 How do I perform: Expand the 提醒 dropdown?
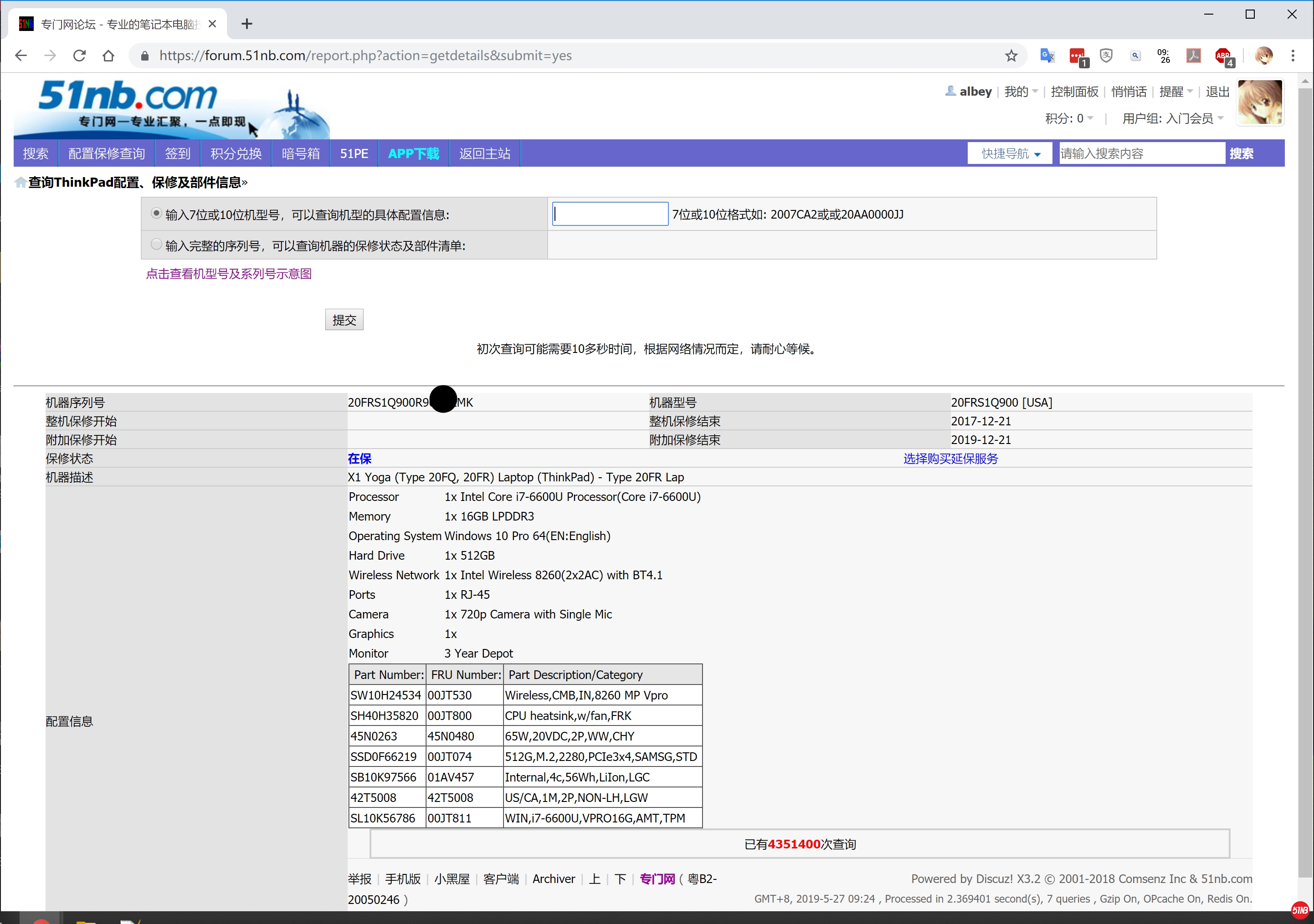pos(1176,92)
